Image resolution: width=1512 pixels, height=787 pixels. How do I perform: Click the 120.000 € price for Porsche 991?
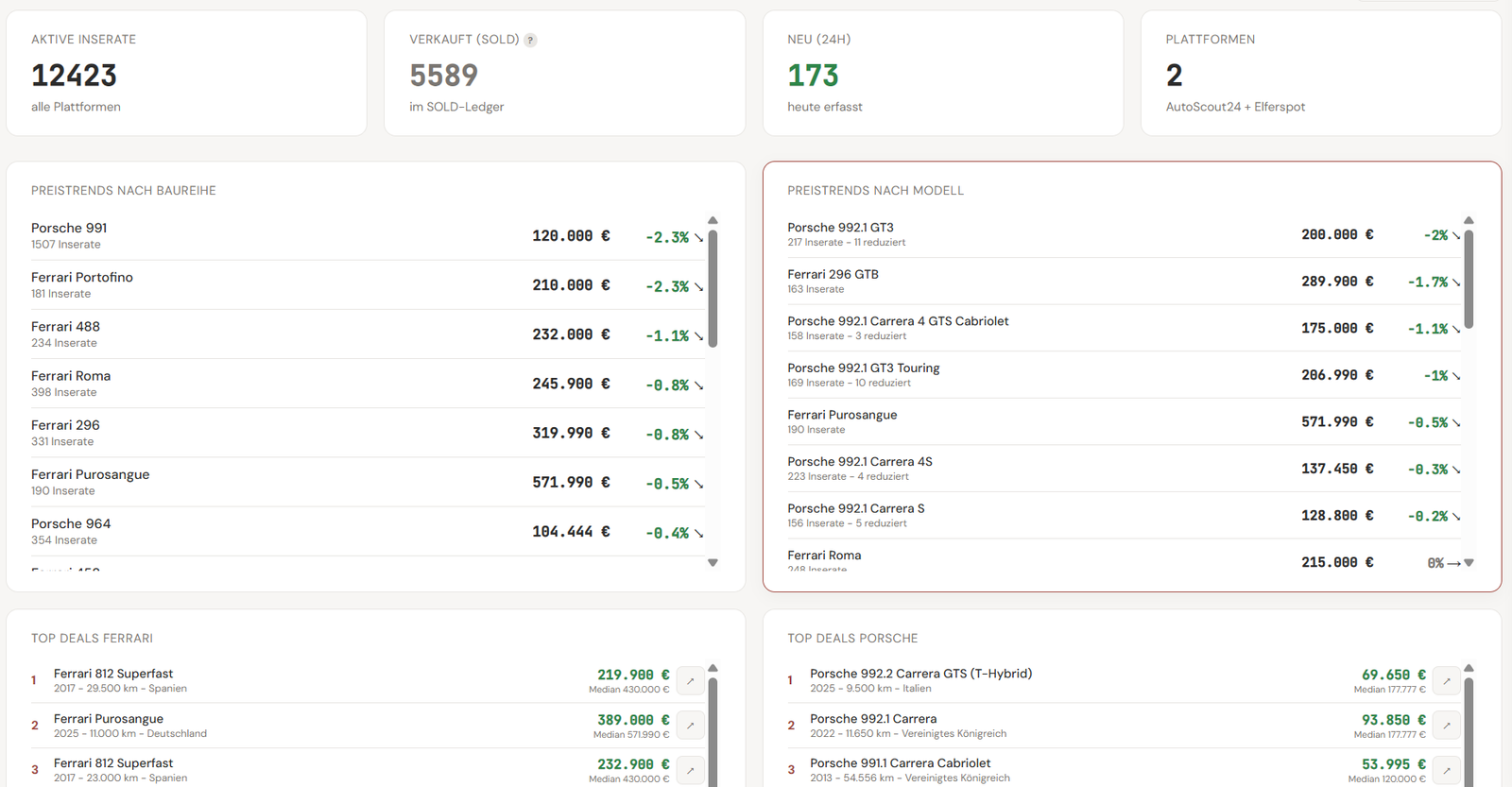coord(571,236)
